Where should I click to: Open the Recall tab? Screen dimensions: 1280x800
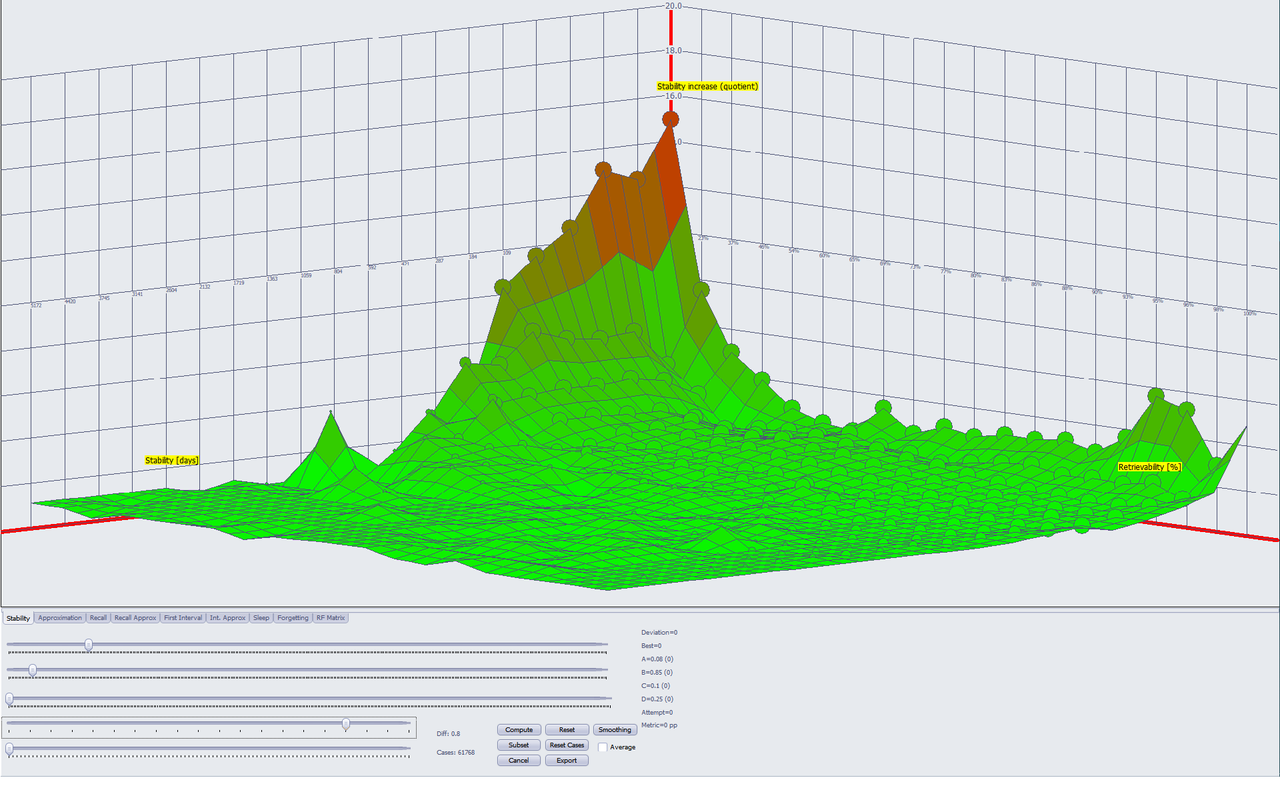[98, 618]
